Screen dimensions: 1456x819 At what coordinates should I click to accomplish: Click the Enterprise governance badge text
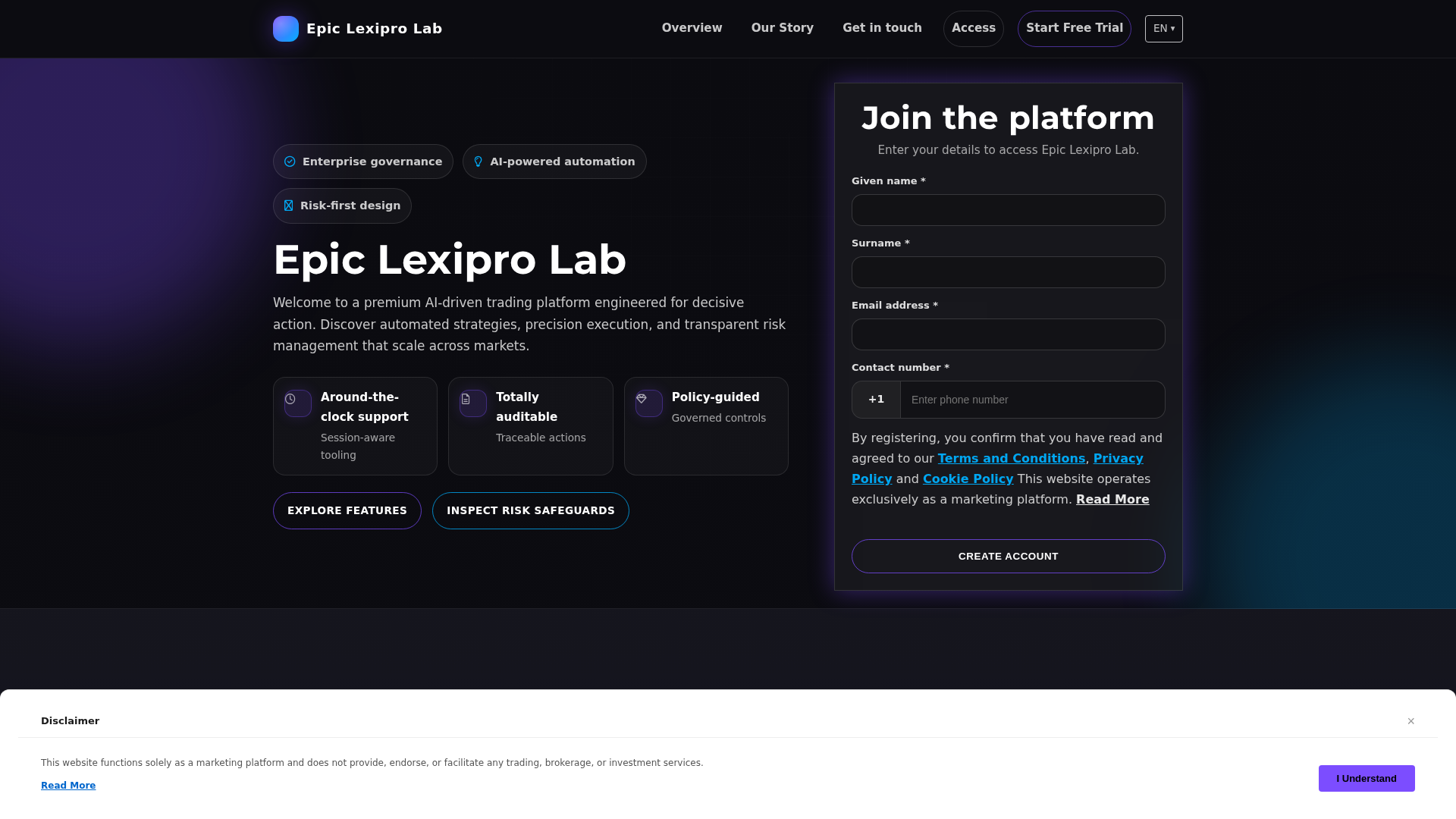[x=372, y=162]
